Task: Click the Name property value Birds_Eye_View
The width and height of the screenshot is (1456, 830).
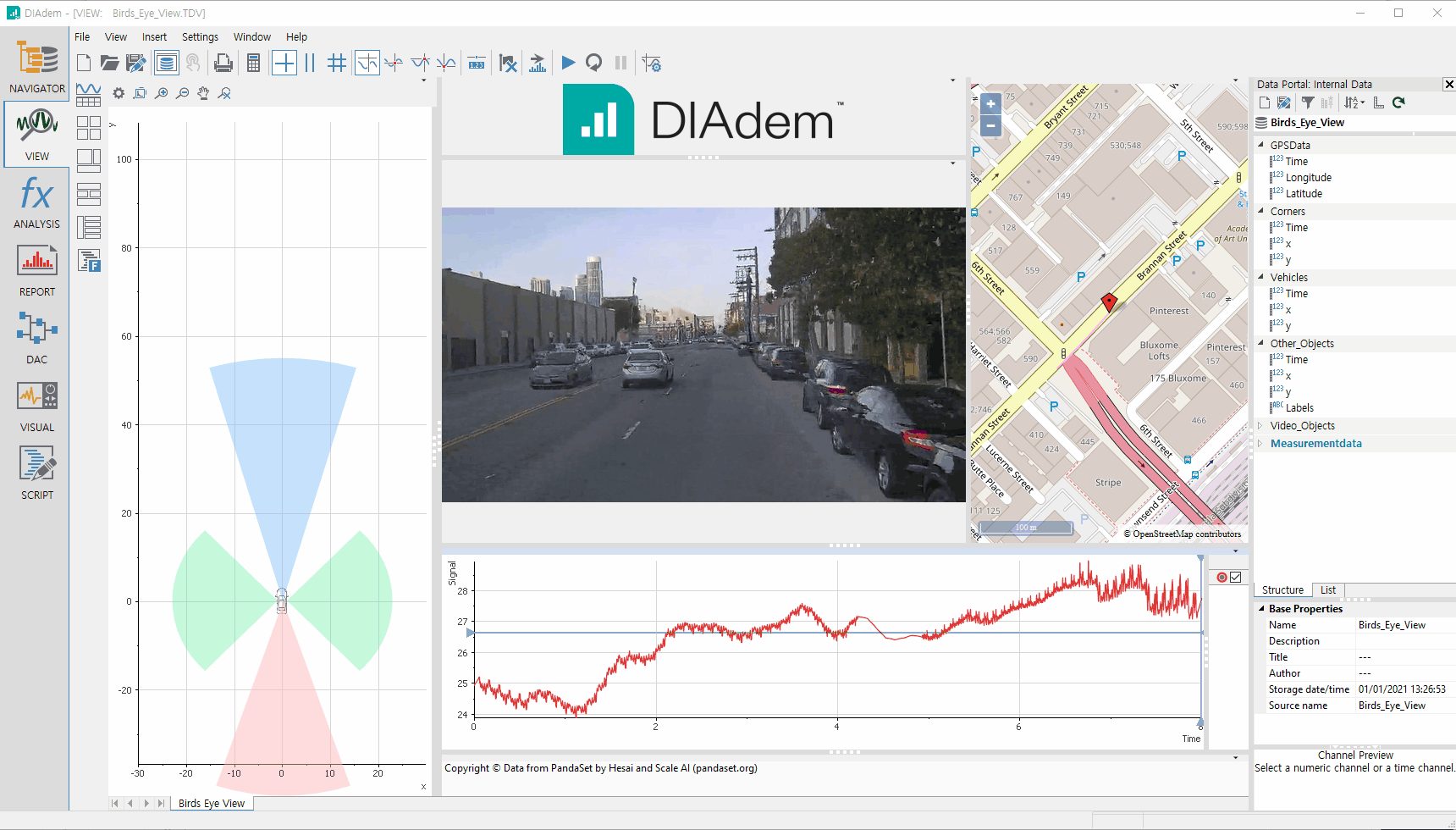Action: [x=1392, y=625]
